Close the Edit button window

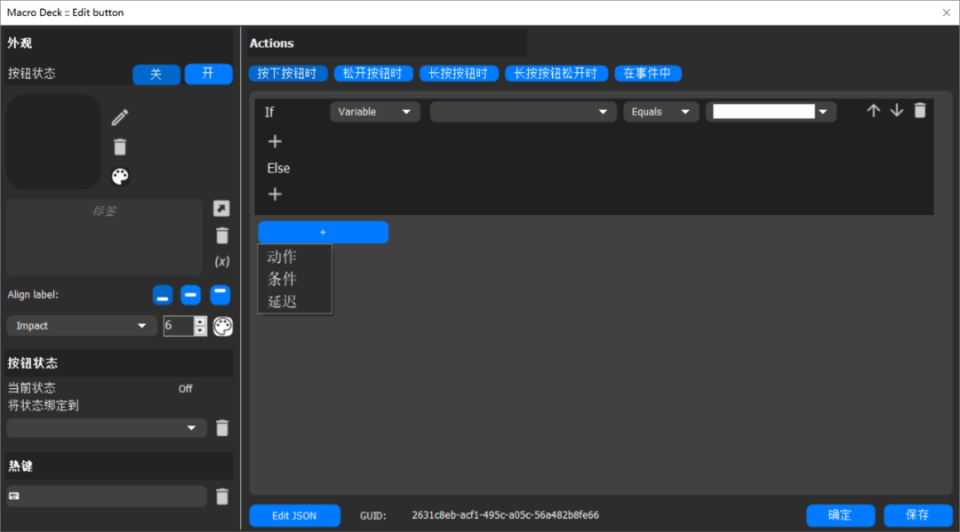[x=946, y=12]
